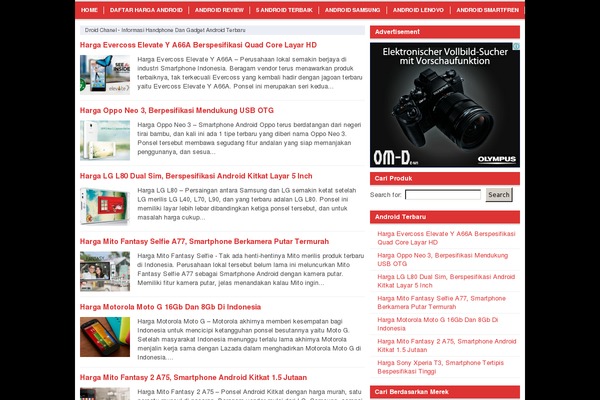The height and width of the screenshot is (400, 600).
Task: Open sidebar link Mito Fantasy 2 A75
Action: [447, 345]
